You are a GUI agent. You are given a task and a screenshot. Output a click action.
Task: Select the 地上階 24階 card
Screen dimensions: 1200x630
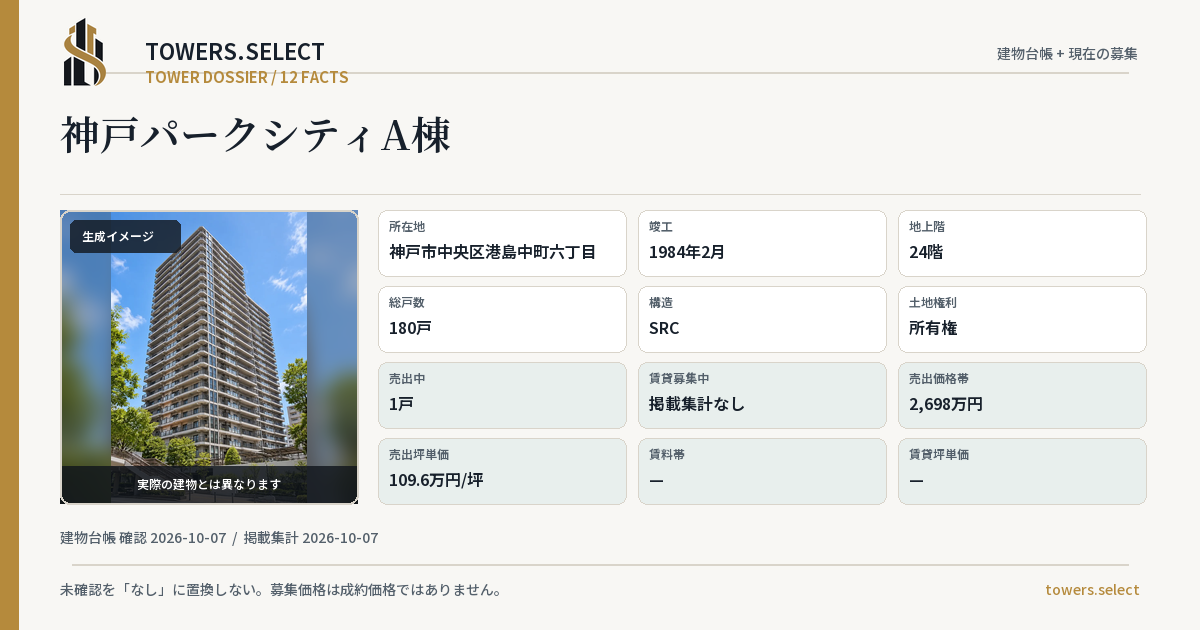pyautogui.click(x=1022, y=243)
